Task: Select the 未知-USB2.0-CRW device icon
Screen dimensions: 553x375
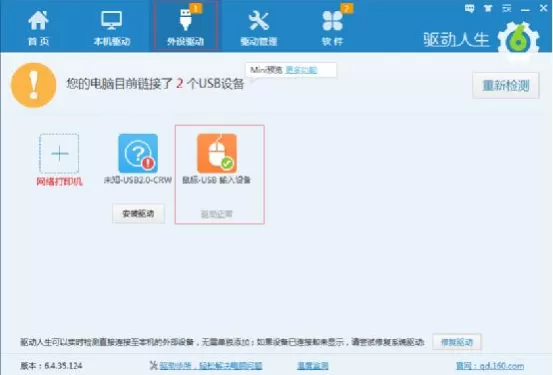Action: (138, 153)
